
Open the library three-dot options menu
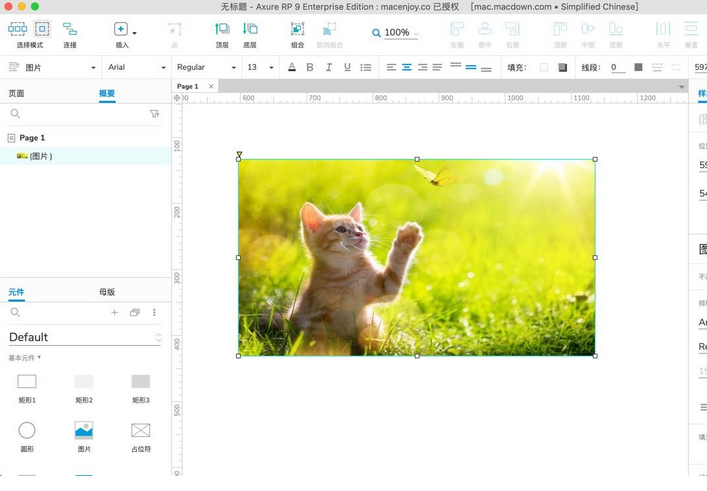tap(154, 312)
